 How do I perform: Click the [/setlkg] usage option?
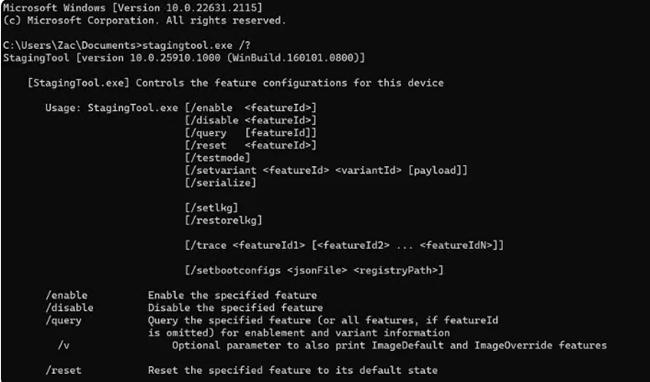click(211, 208)
